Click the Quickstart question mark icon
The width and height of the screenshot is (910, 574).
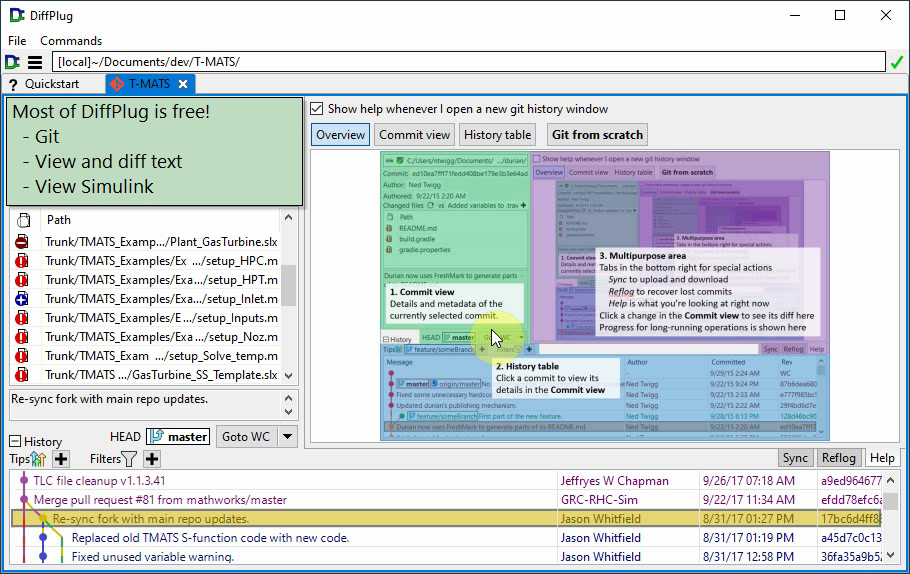pyautogui.click(x=13, y=84)
